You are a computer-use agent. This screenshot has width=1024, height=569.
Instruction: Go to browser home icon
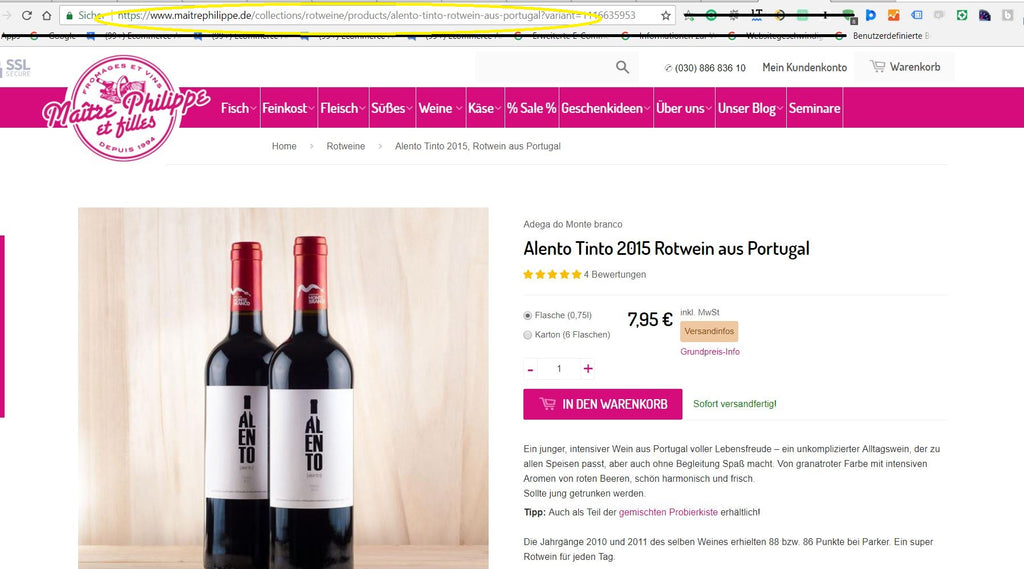click(46, 15)
